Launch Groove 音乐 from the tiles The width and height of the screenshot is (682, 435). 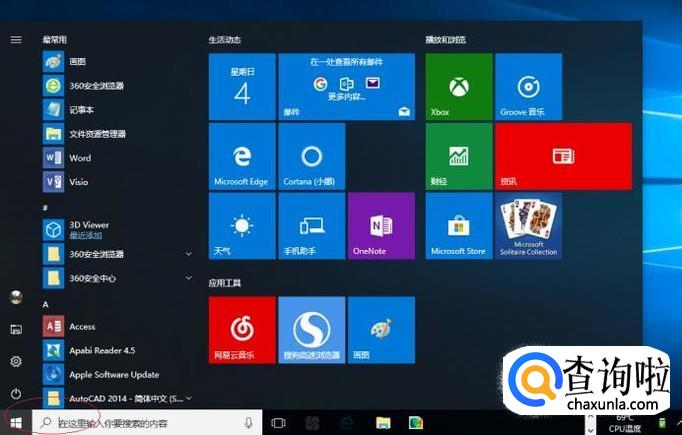tap(528, 87)
